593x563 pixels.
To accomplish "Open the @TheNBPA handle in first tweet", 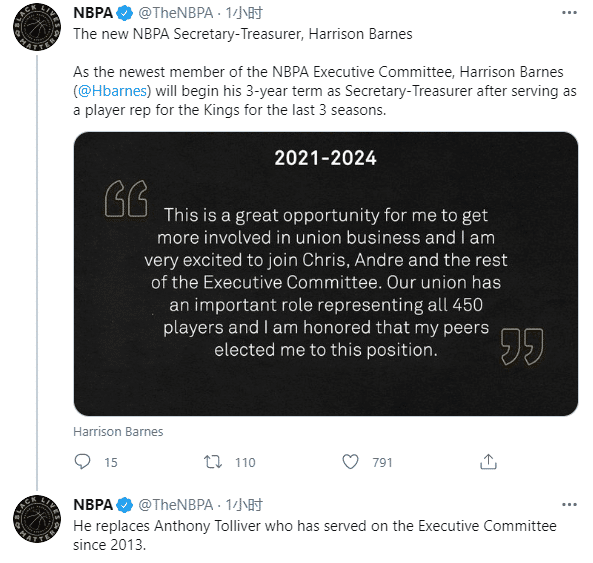I will click(175, 13).
